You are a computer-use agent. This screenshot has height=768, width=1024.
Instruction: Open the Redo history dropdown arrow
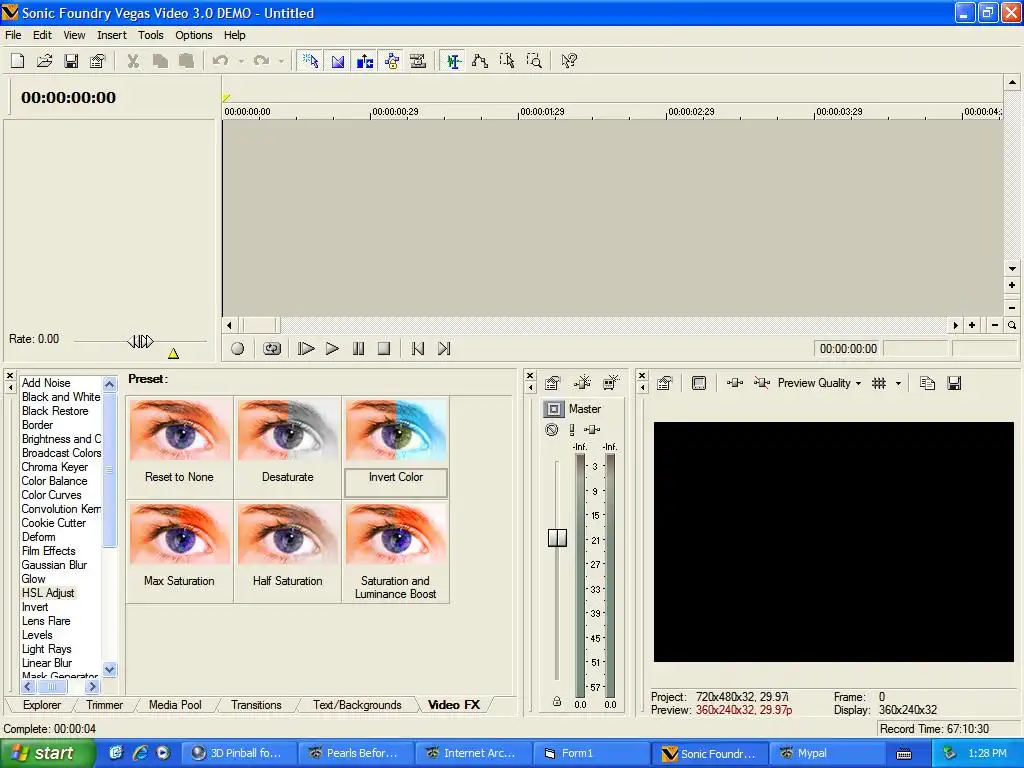pyautogui.click(x=281, y=61)
